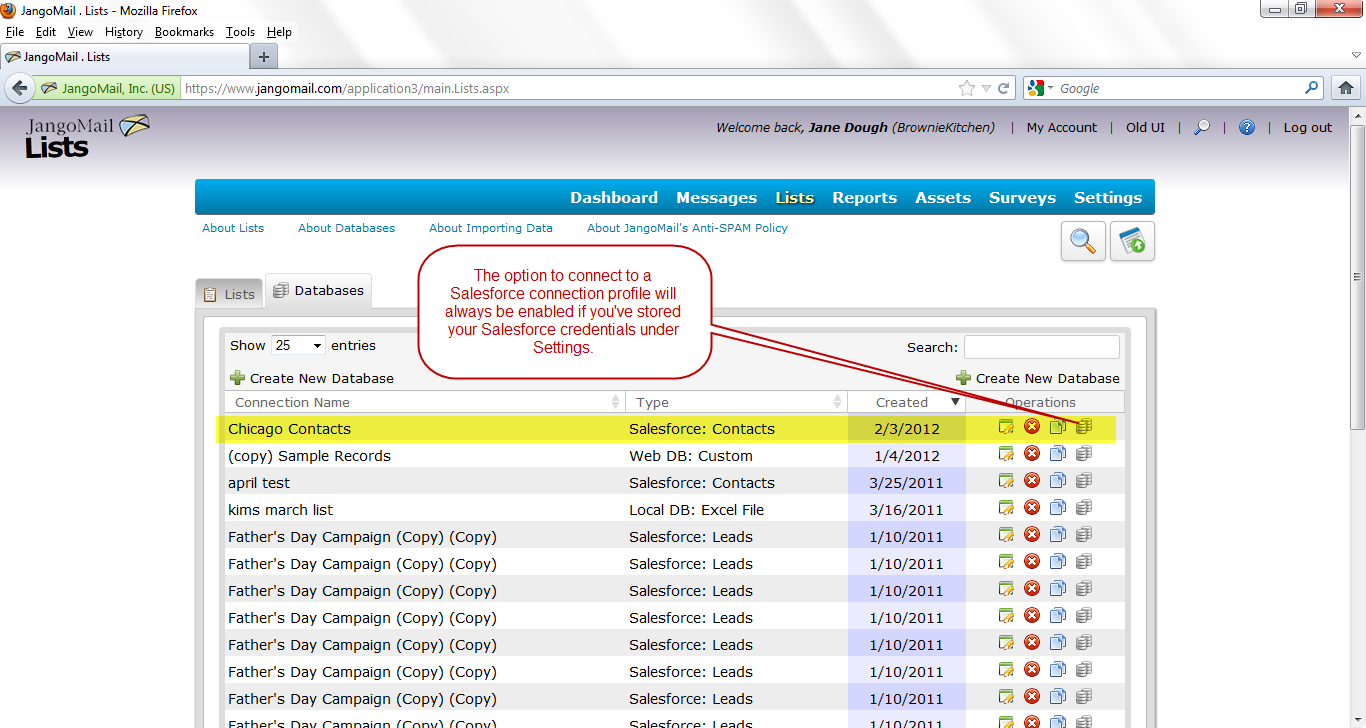Viewport: 1366px width, 728px height.
Task: Open Assets in the navigation bar
Action: (x=943, y=198)
